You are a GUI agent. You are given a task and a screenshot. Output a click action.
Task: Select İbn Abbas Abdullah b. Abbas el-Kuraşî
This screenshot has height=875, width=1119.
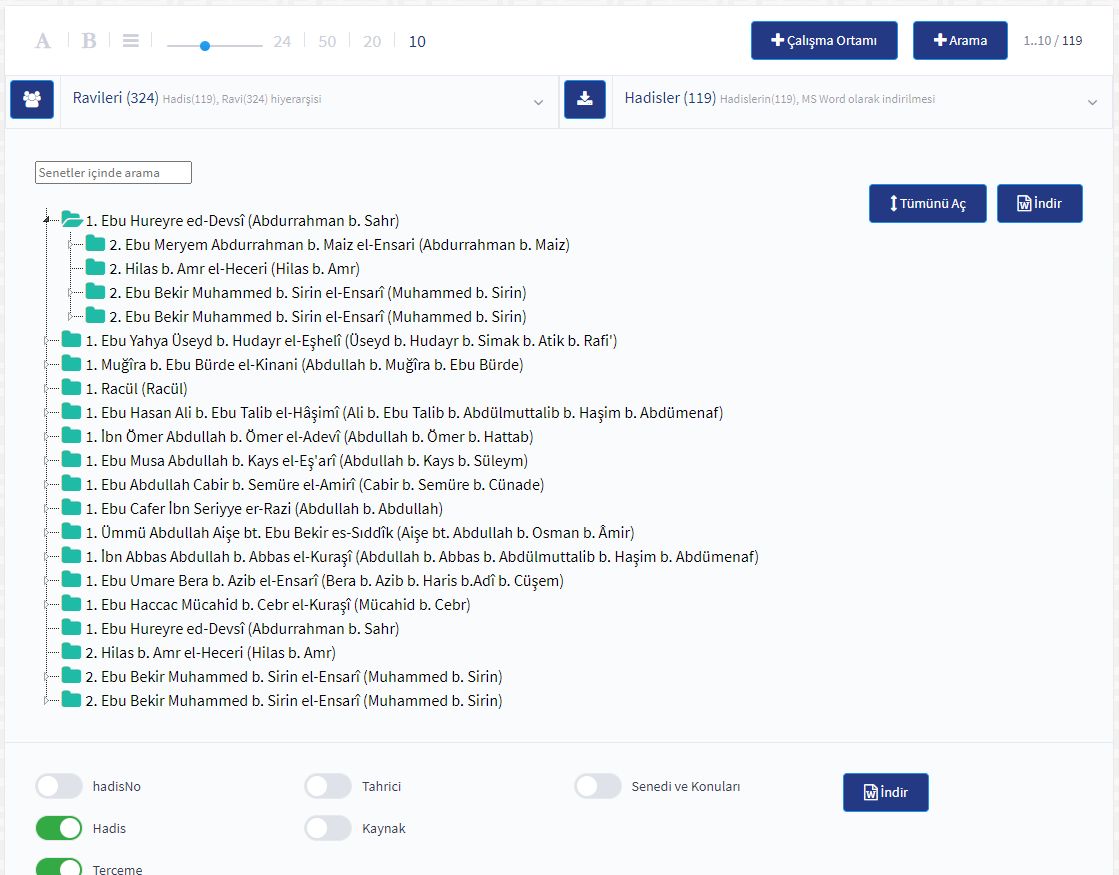[x=422, y=556]
